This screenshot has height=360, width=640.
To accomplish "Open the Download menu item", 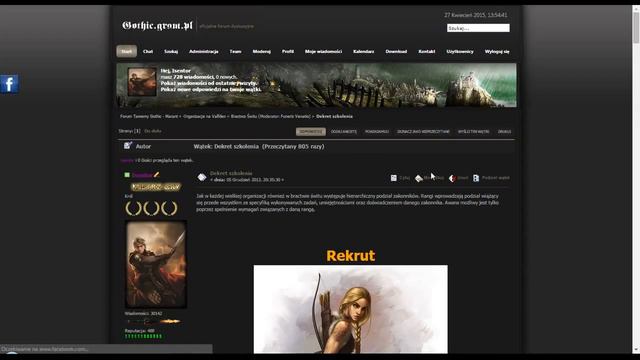I will [396, 51].
